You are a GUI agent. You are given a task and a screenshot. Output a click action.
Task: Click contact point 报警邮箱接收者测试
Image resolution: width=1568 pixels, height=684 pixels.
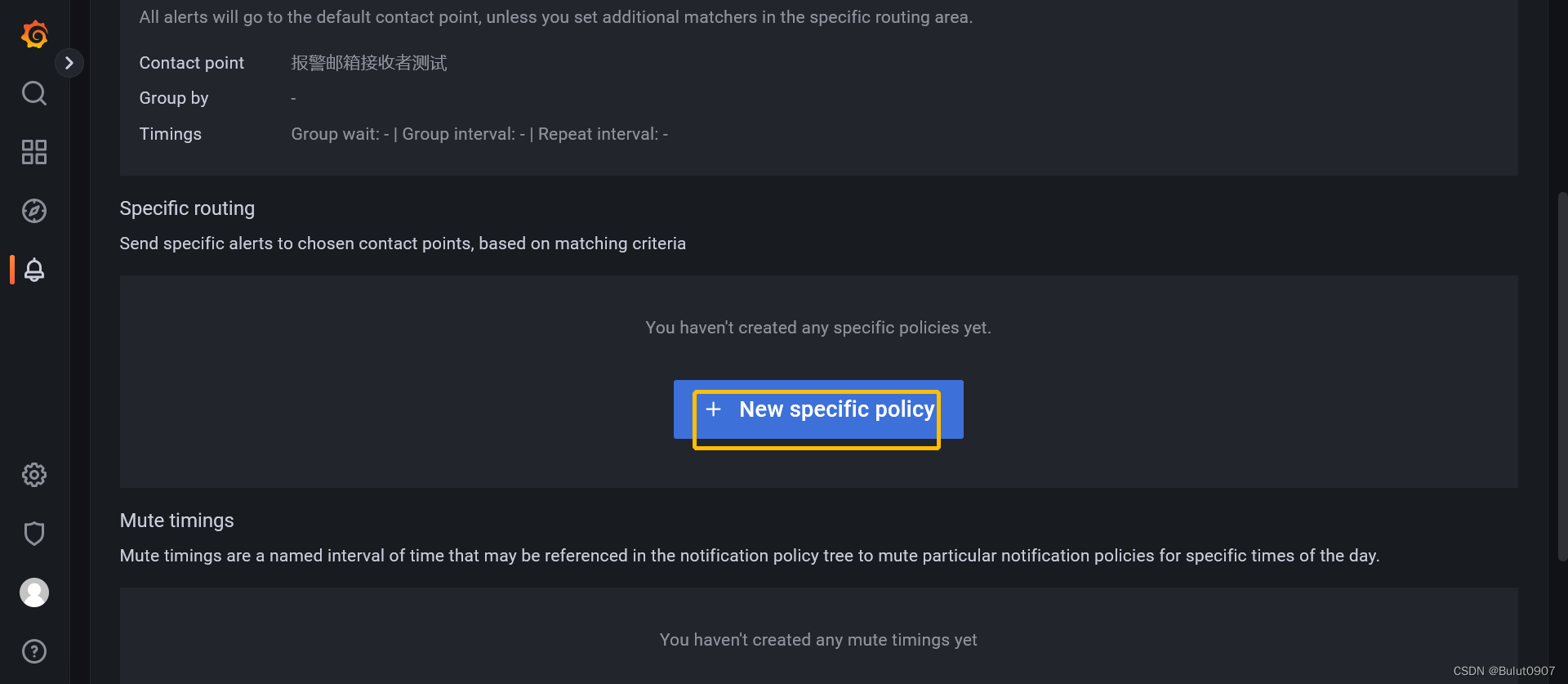point(368,62)
